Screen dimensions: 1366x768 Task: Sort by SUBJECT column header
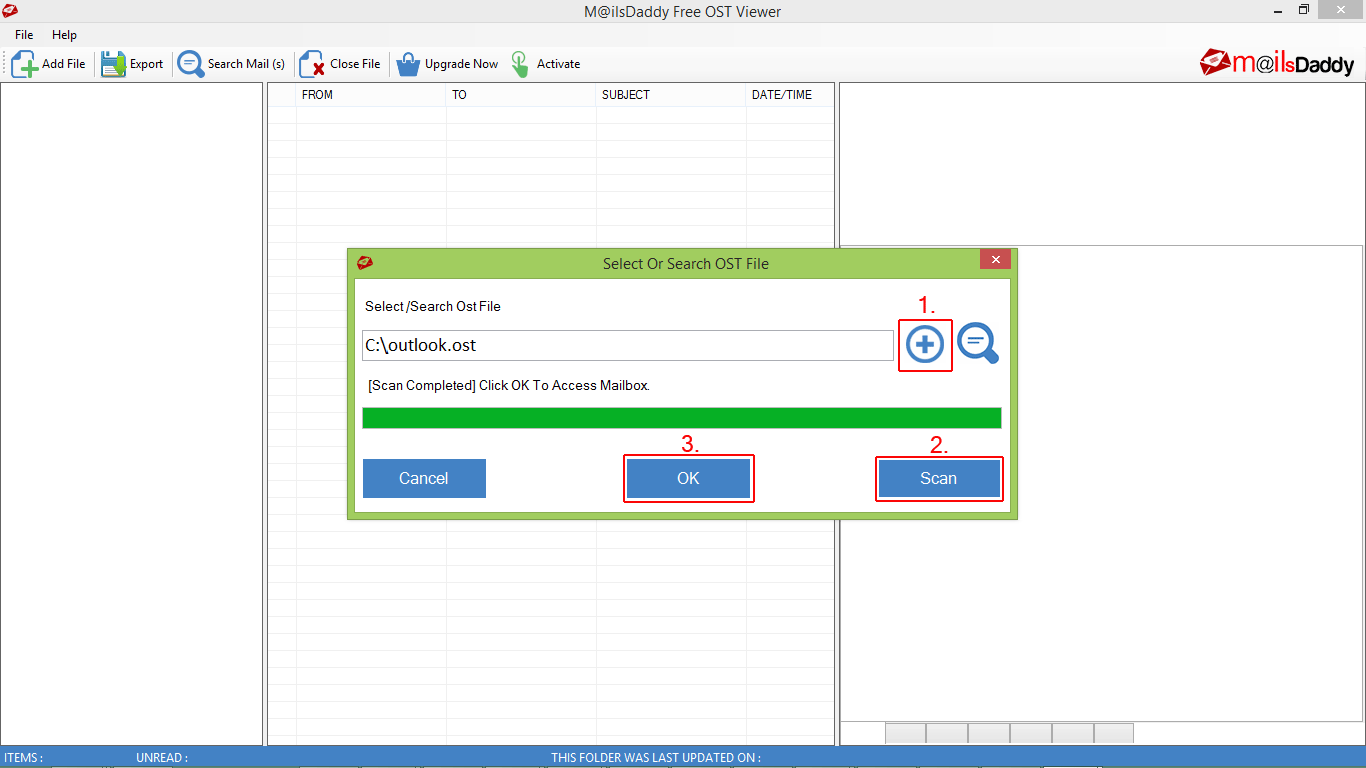click(x=671, y=95)
